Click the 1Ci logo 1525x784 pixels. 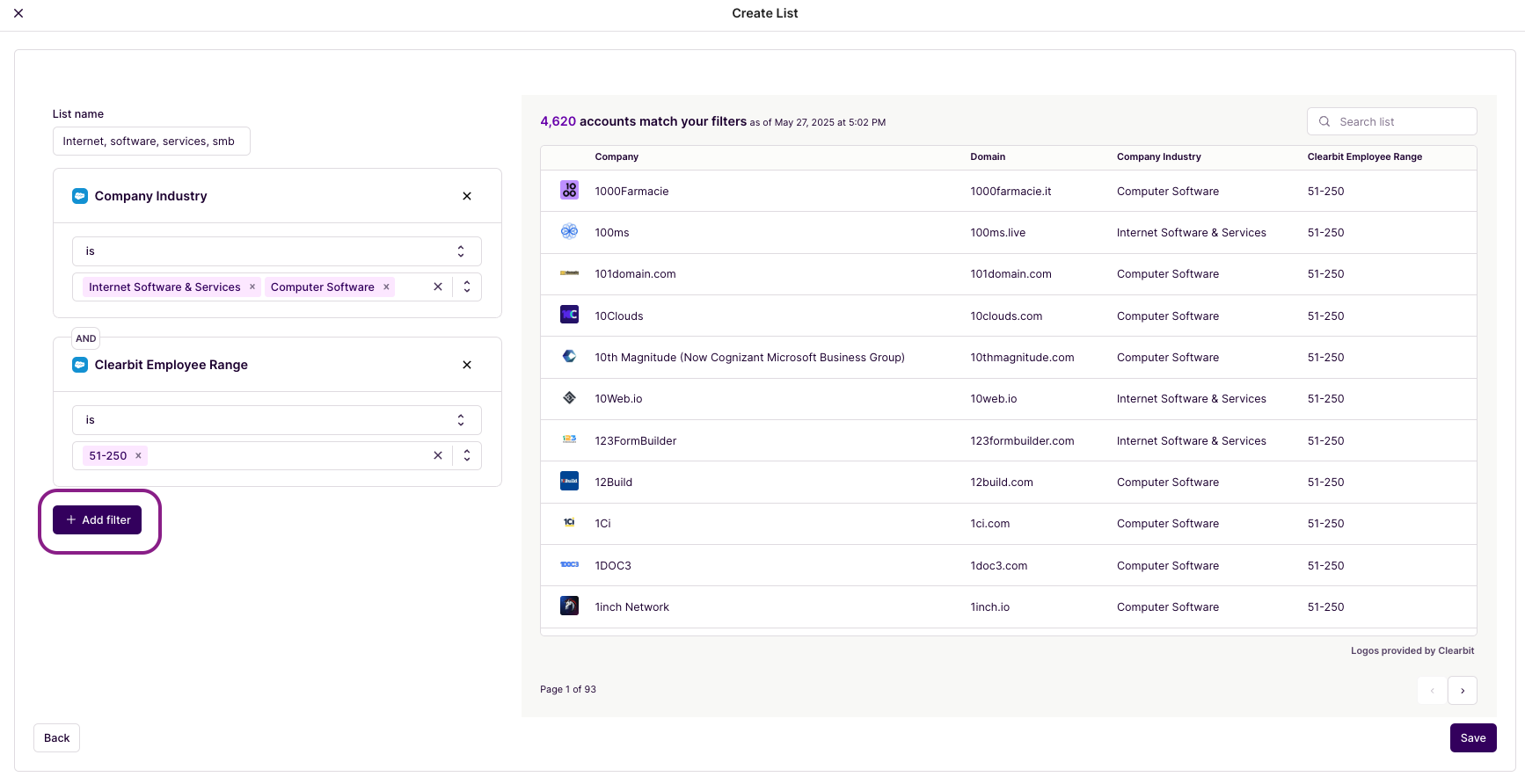pyautogui.click(x=570, y=523)
